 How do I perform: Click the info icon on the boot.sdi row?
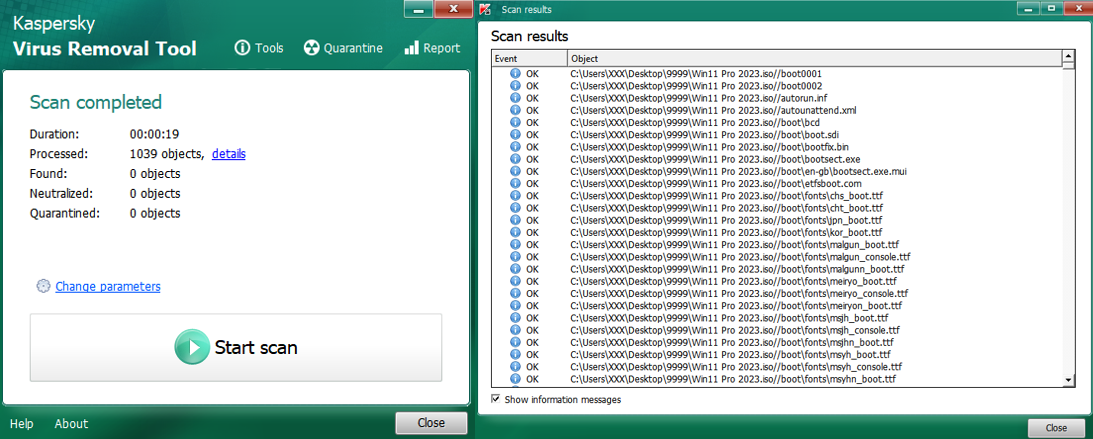tap(516, 134)
